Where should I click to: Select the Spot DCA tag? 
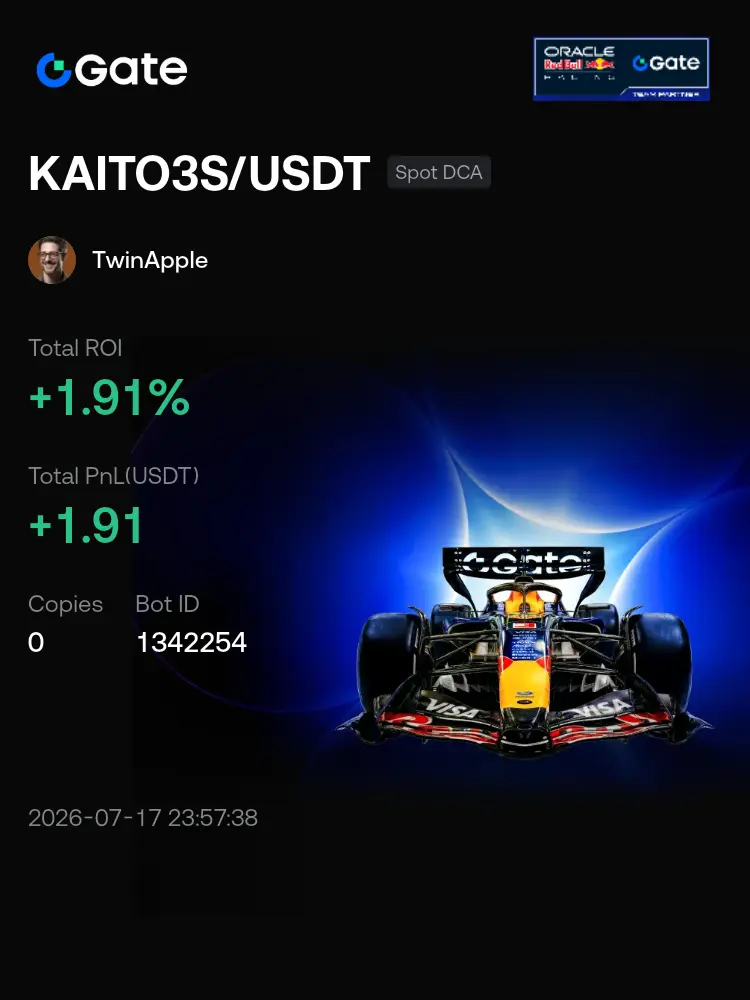point(439,172)
